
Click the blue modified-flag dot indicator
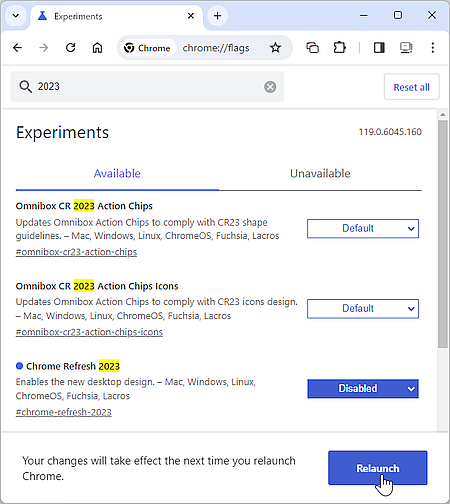(19, 366)
